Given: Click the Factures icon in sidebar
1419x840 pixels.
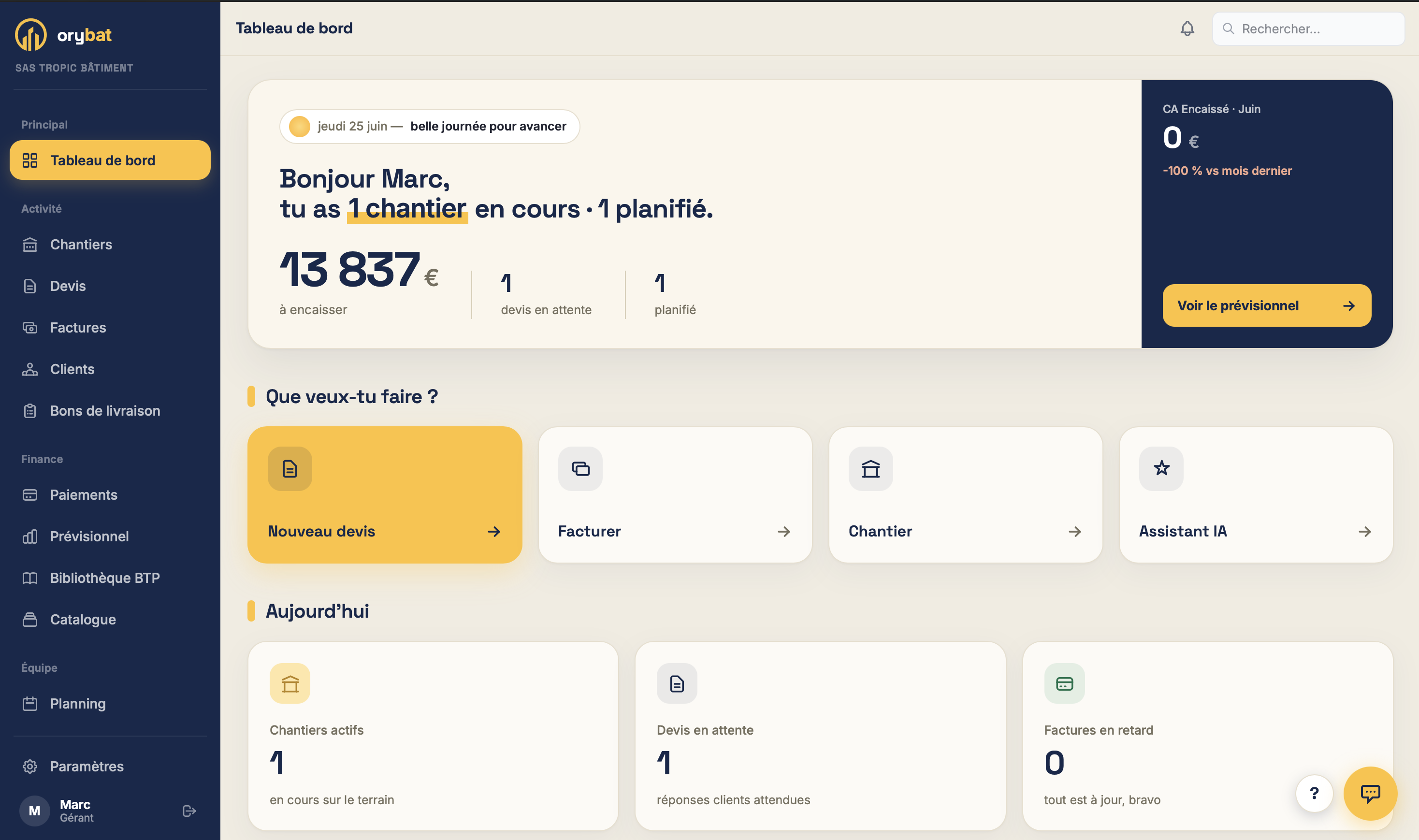Looking at the screenshot, I should click(x=30, y=327).
